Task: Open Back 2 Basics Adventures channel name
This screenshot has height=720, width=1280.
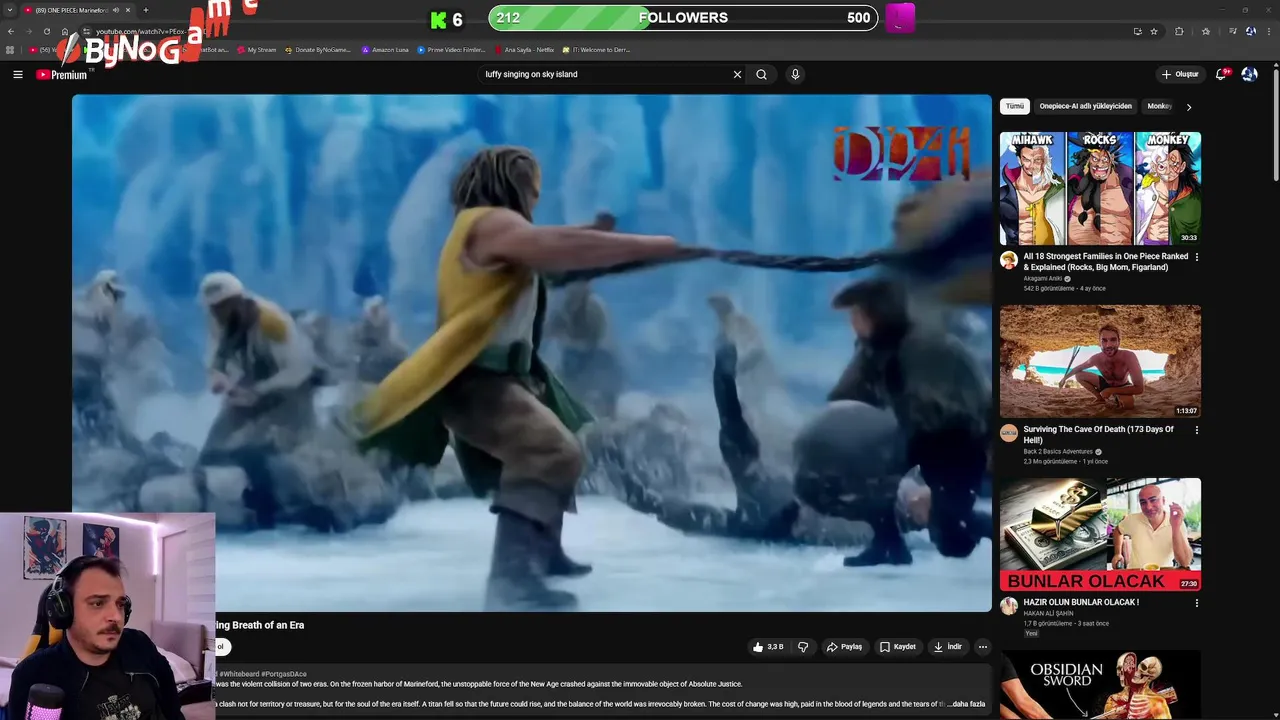Action: pyautogui.click(x=1058, y=452)
